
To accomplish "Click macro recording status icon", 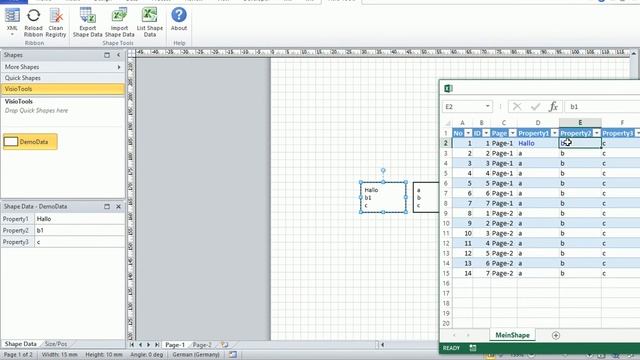I will (x=233, y=355).
